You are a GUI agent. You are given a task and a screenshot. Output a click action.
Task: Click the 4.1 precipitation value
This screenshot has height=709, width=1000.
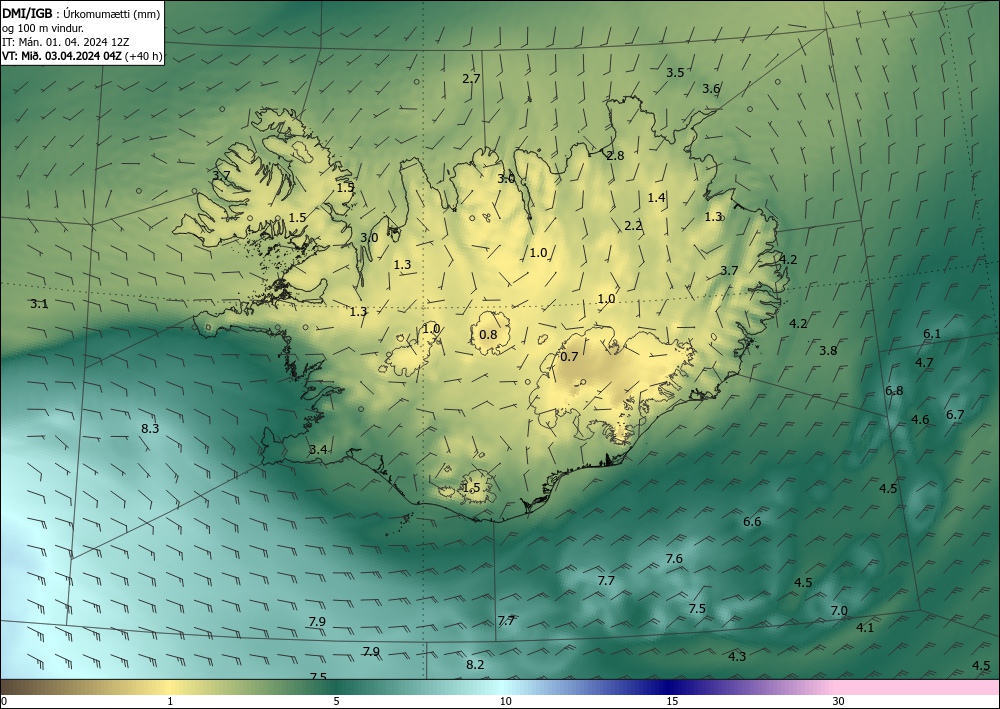[x=864, y=628]
